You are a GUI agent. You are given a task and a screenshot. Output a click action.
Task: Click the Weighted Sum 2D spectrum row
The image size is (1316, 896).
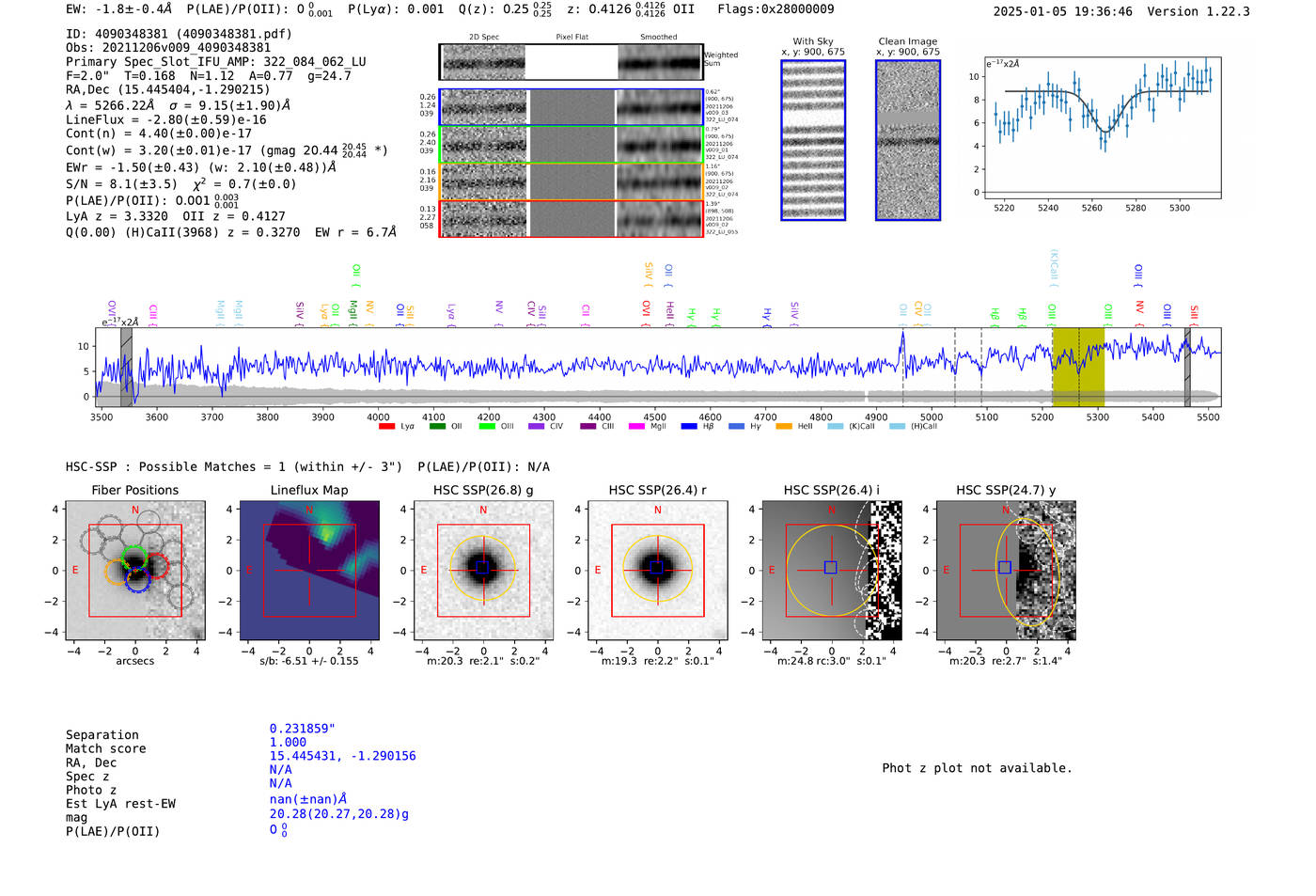(571, 62)
